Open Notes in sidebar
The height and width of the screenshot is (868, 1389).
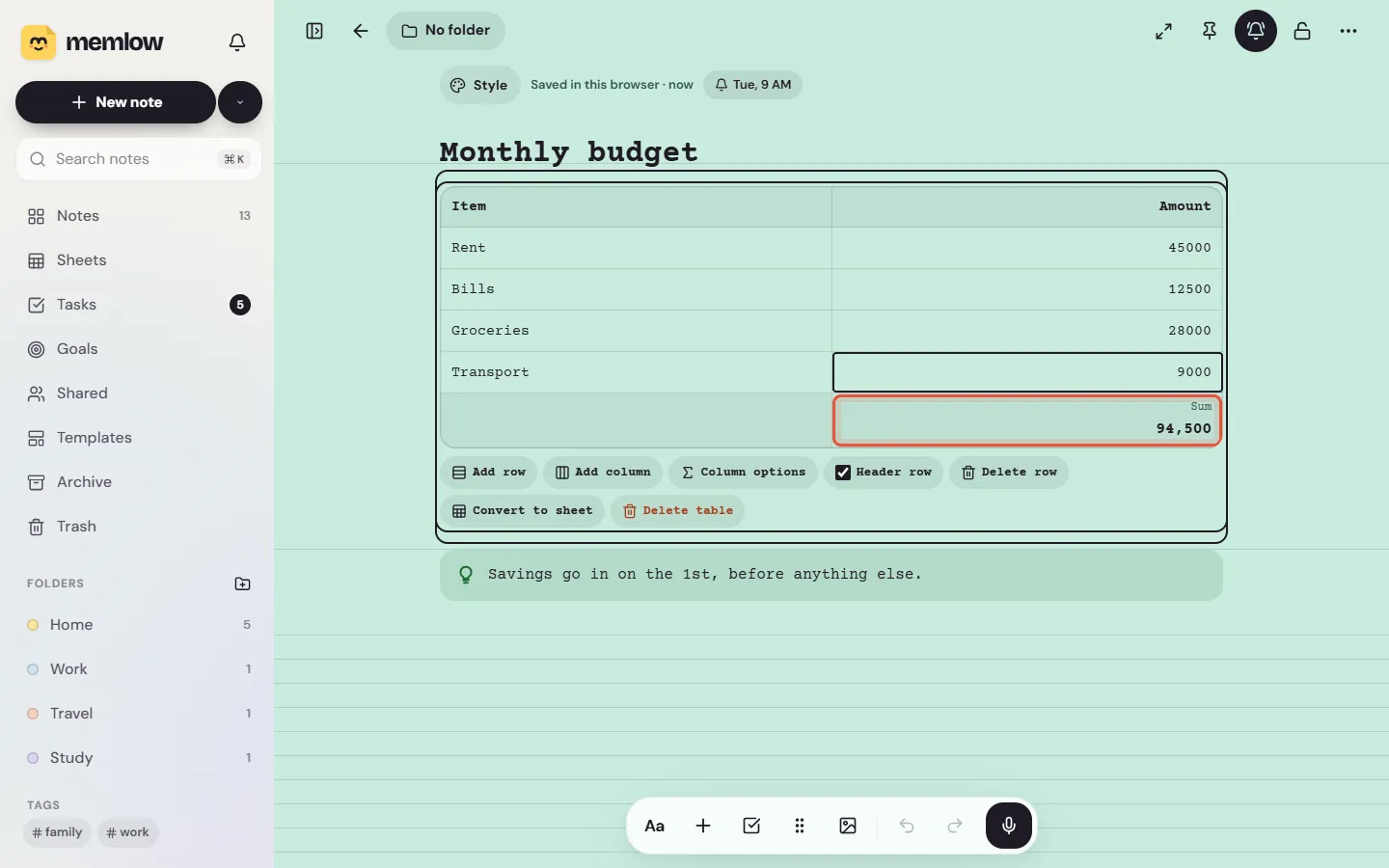(139, 216)
